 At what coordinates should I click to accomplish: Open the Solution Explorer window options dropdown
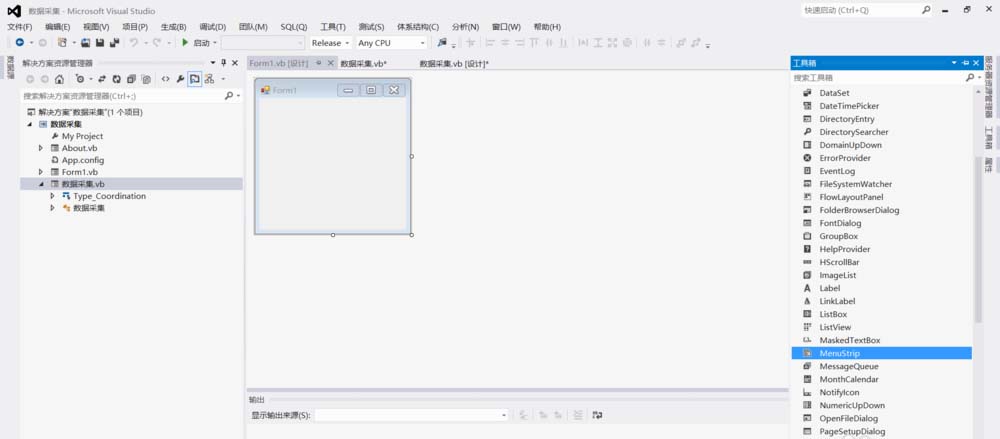[213, 63]
